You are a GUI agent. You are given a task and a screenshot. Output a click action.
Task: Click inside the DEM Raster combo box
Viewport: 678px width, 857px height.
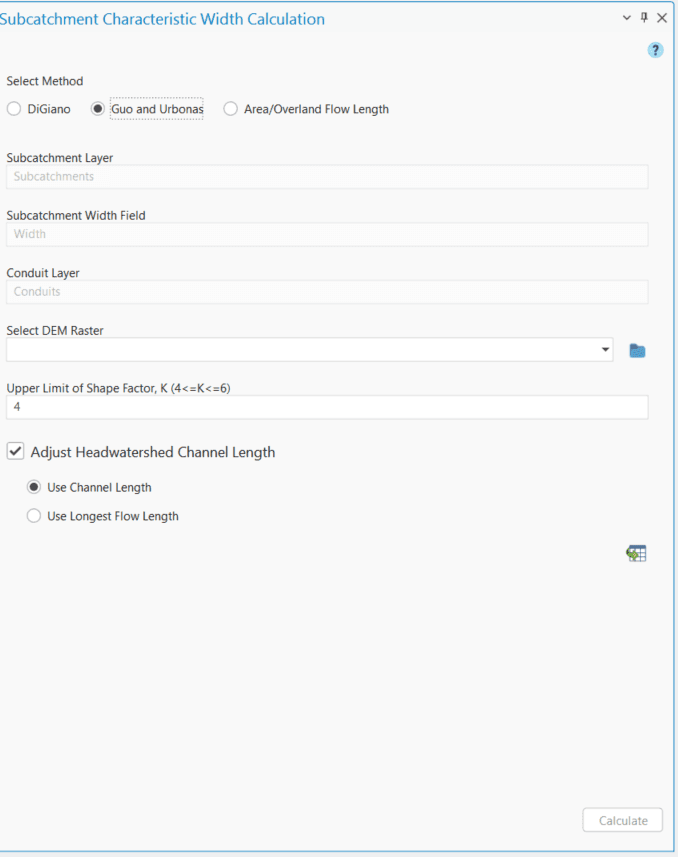300,349
